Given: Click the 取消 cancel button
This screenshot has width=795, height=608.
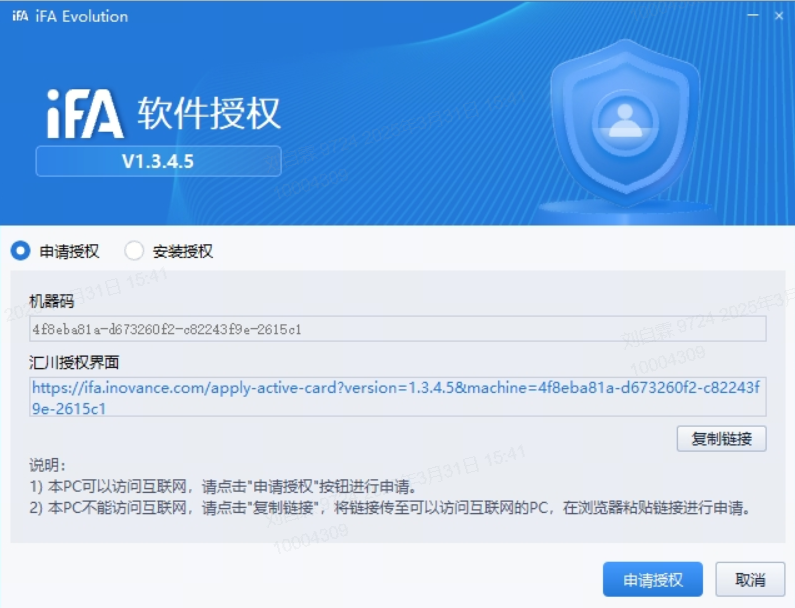Looking at the screenshot, I should click(x=750, y=579).
